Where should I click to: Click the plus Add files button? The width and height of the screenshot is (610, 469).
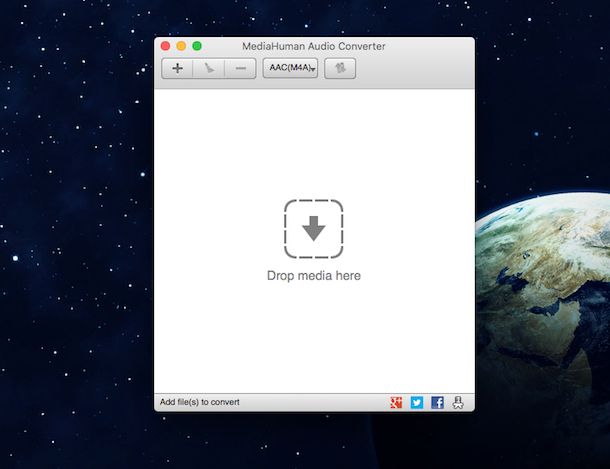177,68
